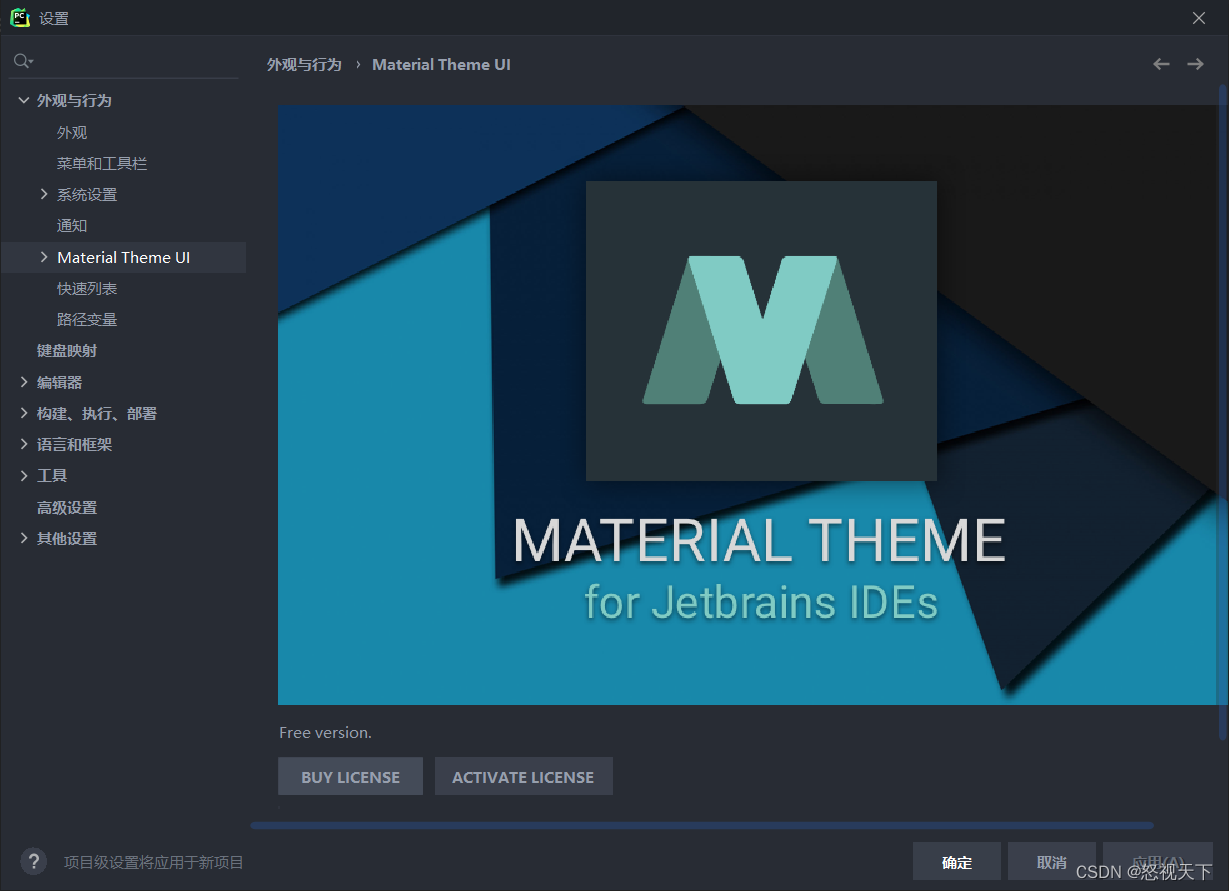Open 高级设置 page
The width and height of the screenshot is (1229, 891).
[x=67, y=507]
